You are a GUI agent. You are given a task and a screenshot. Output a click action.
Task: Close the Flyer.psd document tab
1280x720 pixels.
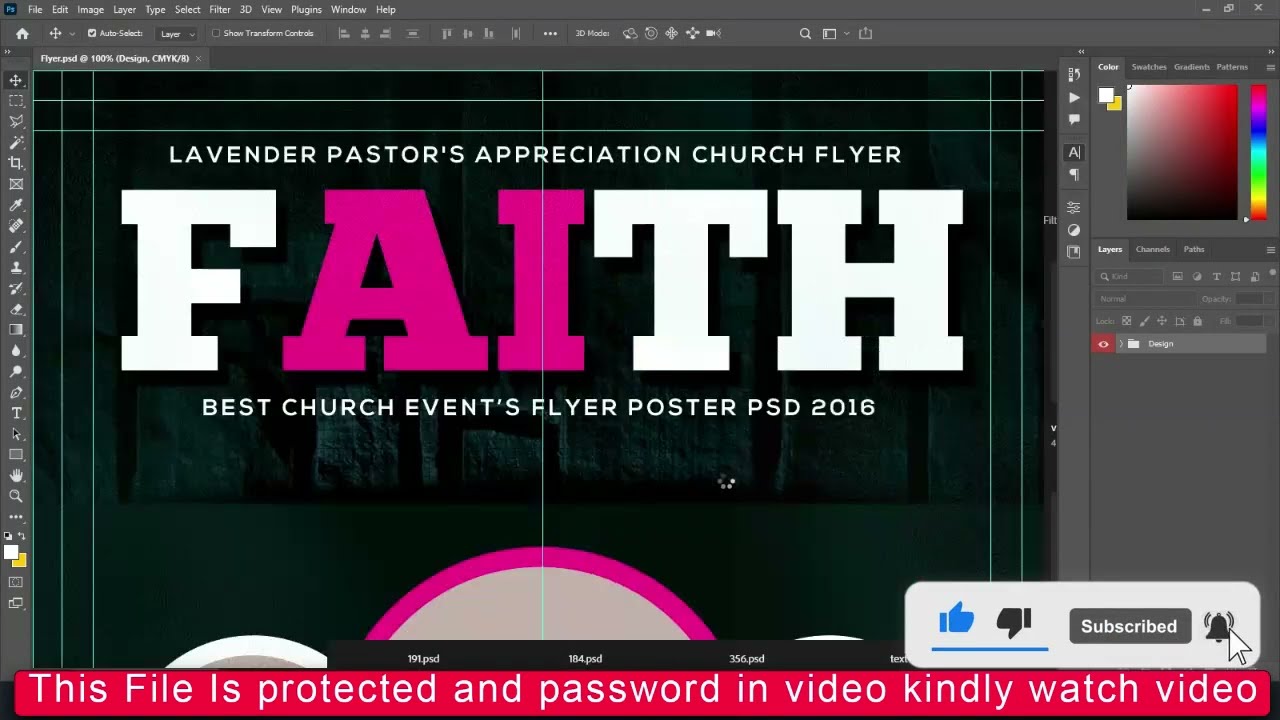(198, 58)
